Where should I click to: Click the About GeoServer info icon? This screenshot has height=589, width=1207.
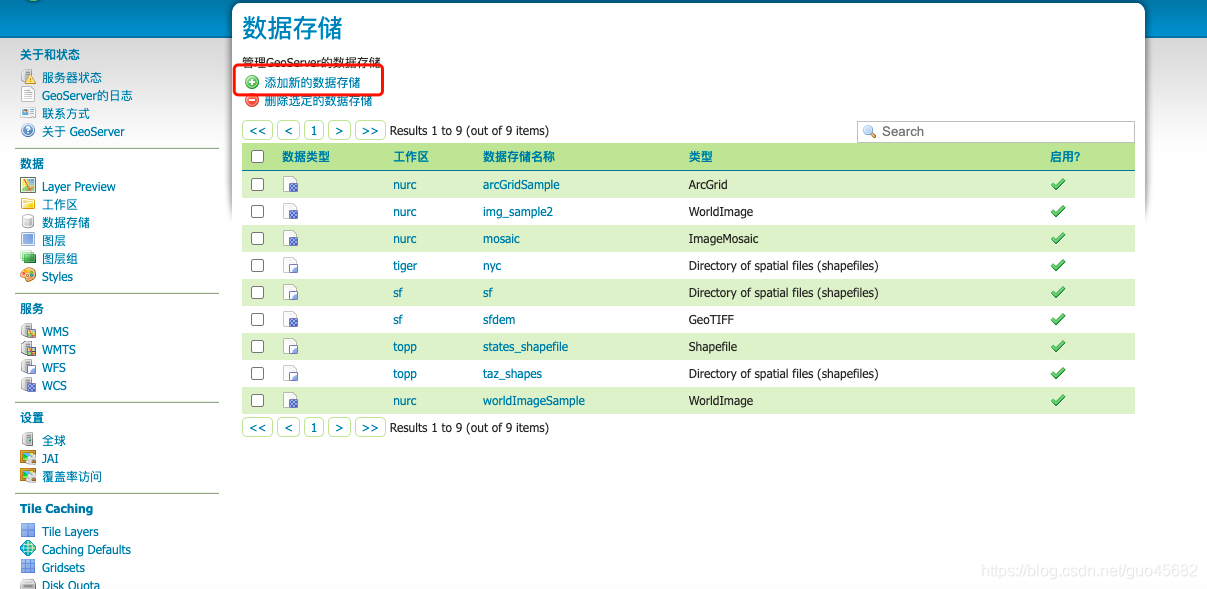pyautogui.click(x=28, y=131)
